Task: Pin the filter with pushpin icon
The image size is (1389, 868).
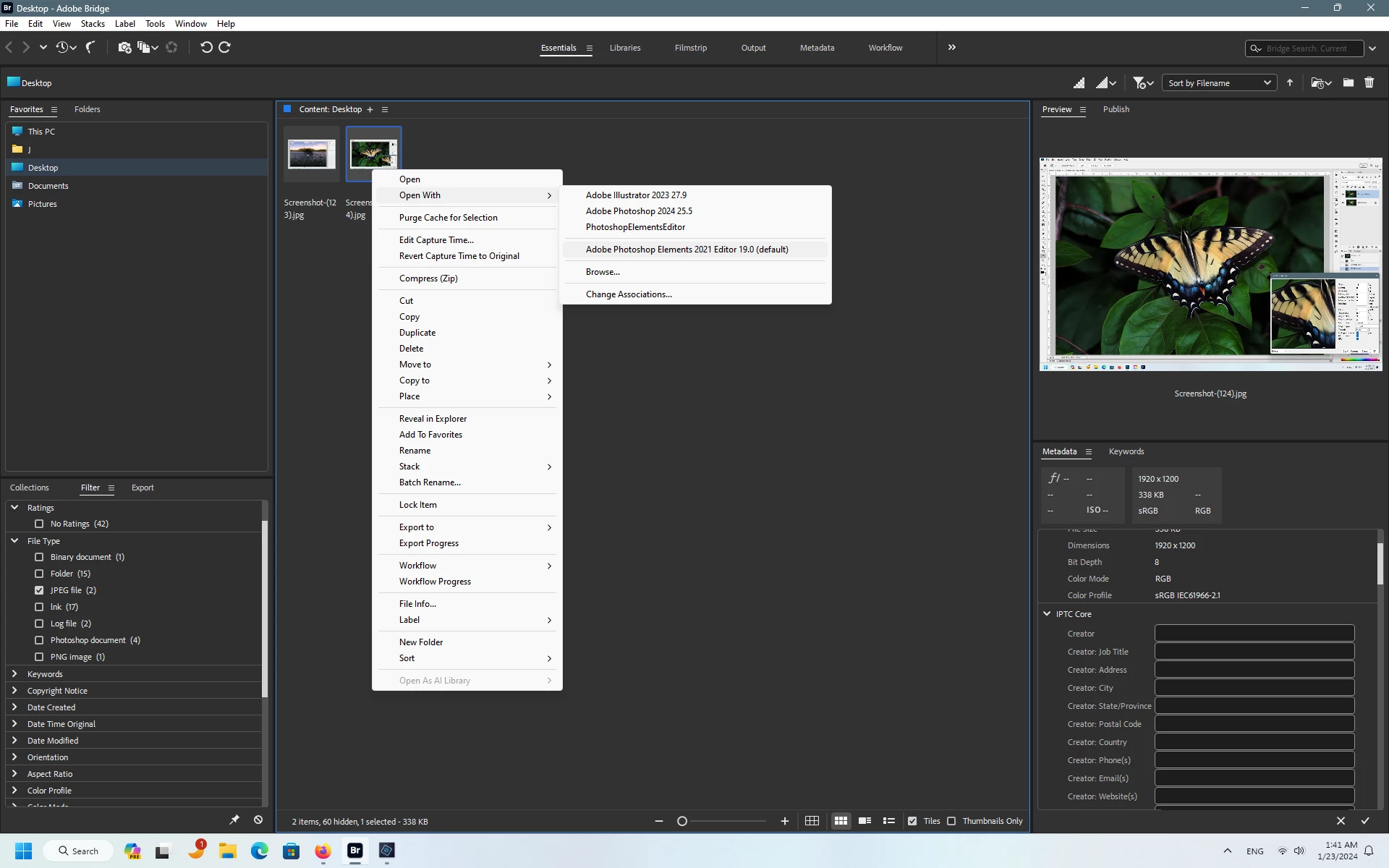Action: 234,820
